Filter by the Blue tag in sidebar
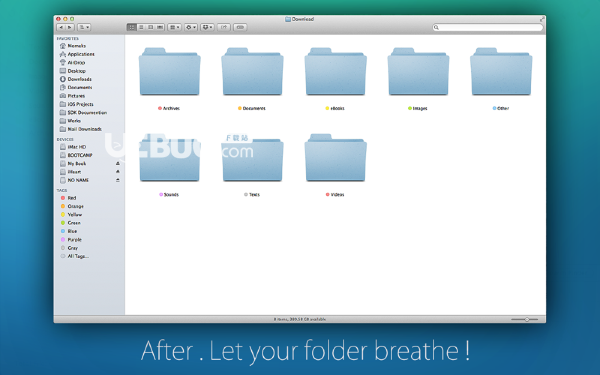 click(x=69, y=232)
